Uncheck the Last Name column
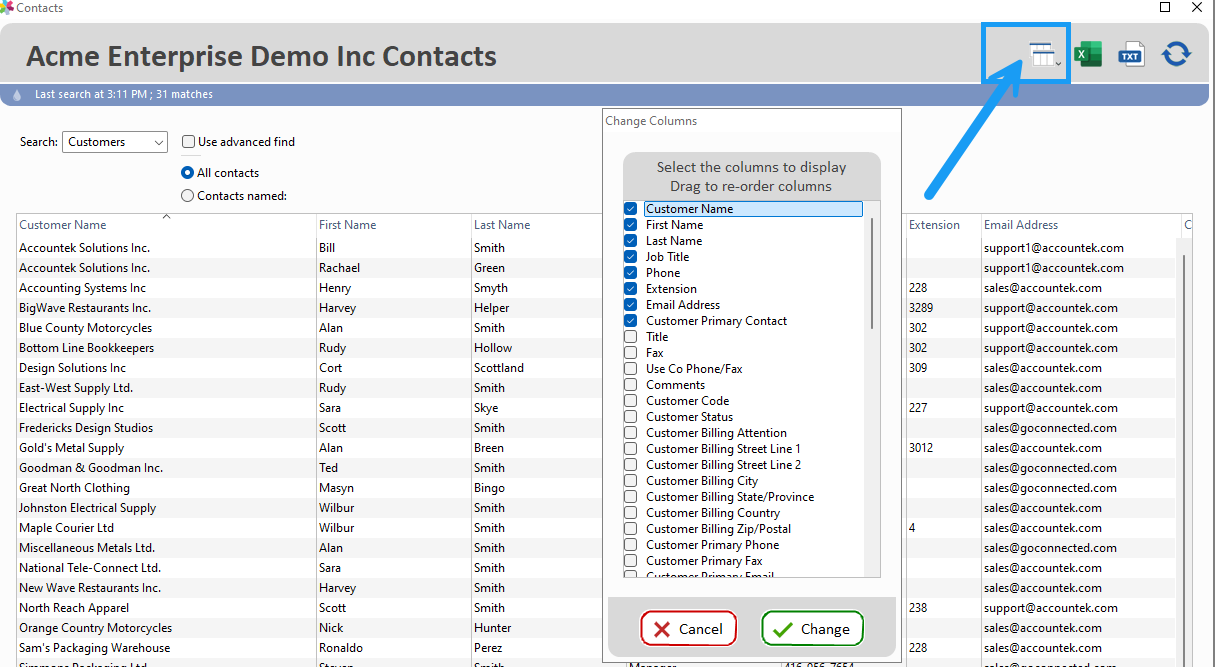1215x667 pixels. coord(631,241)
